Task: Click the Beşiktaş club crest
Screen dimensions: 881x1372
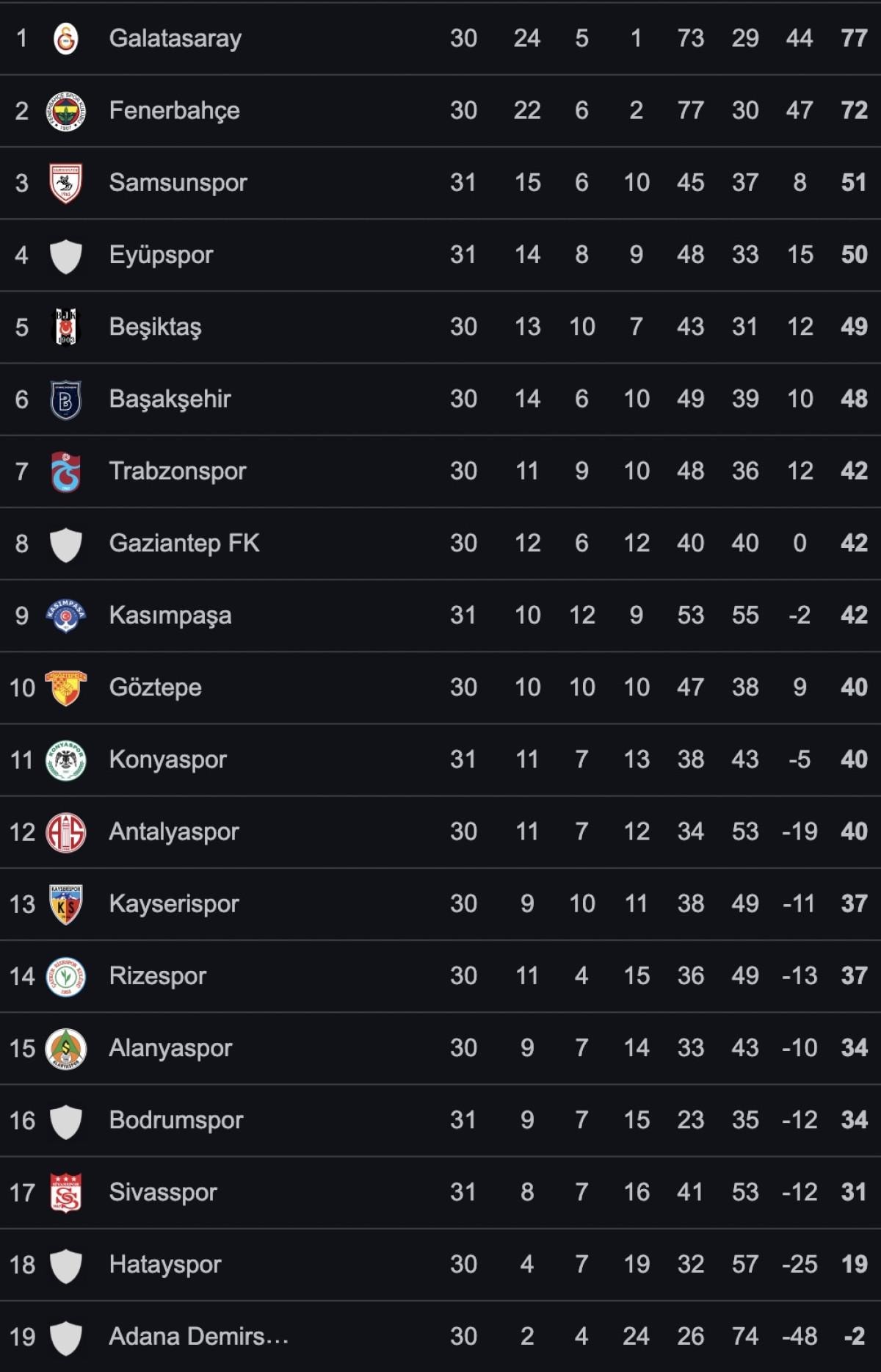Action: pos(66,327)
